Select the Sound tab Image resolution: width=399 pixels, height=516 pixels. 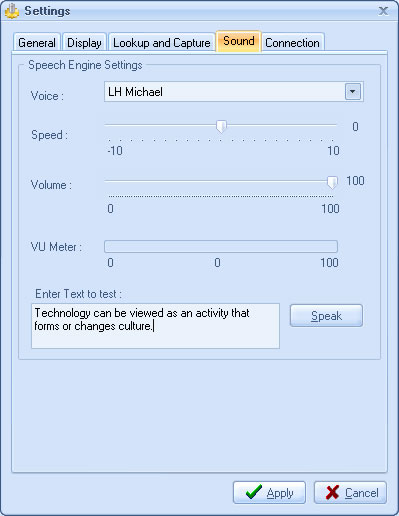pos(239,41)
